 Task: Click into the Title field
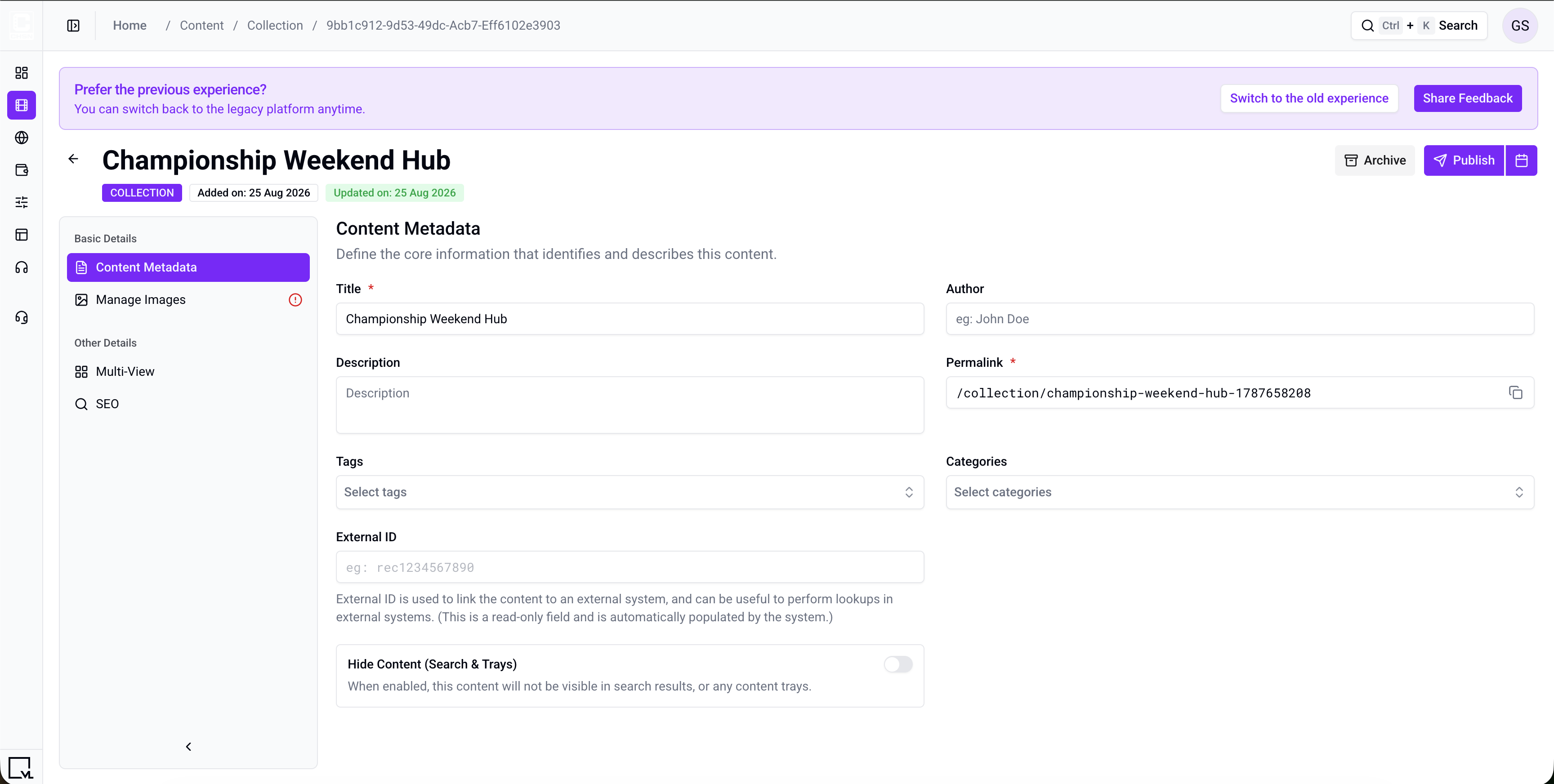(x=630, y=319)
